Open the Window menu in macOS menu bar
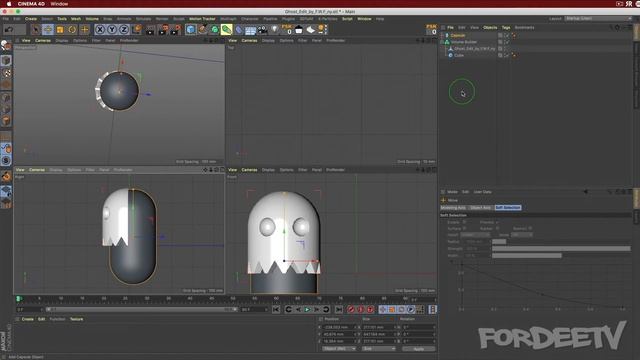 [x=59, y=4]
